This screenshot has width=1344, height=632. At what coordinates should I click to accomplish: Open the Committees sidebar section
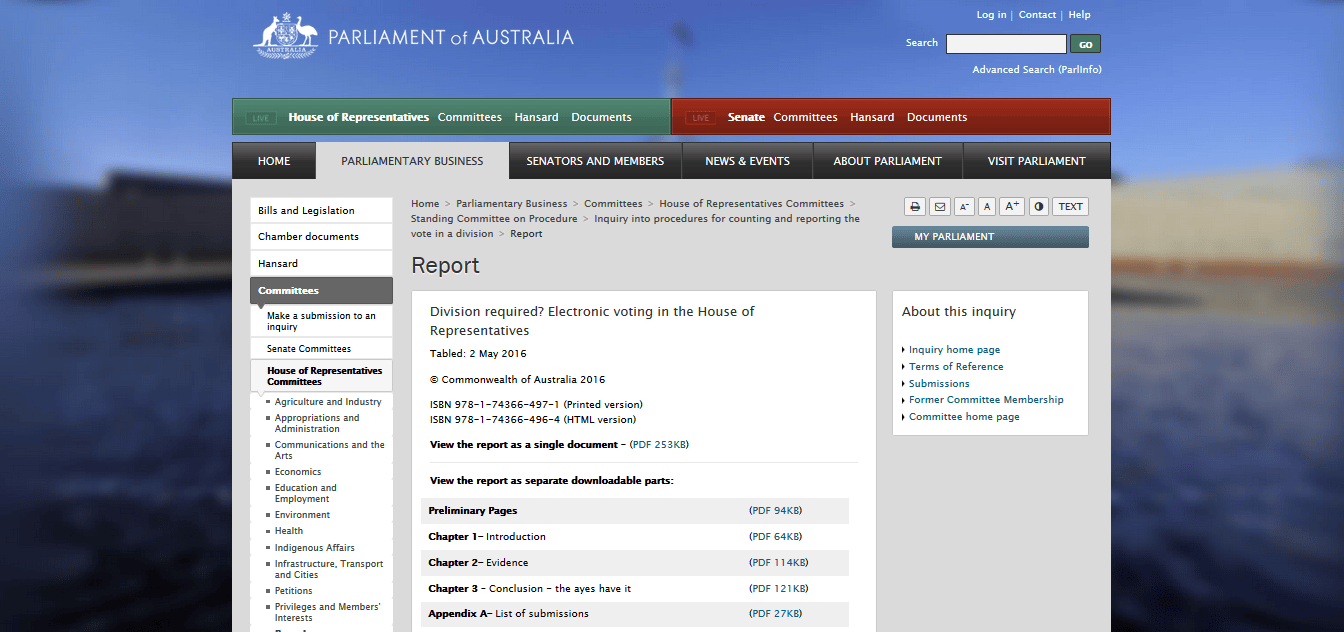click(x=322, y=290)
